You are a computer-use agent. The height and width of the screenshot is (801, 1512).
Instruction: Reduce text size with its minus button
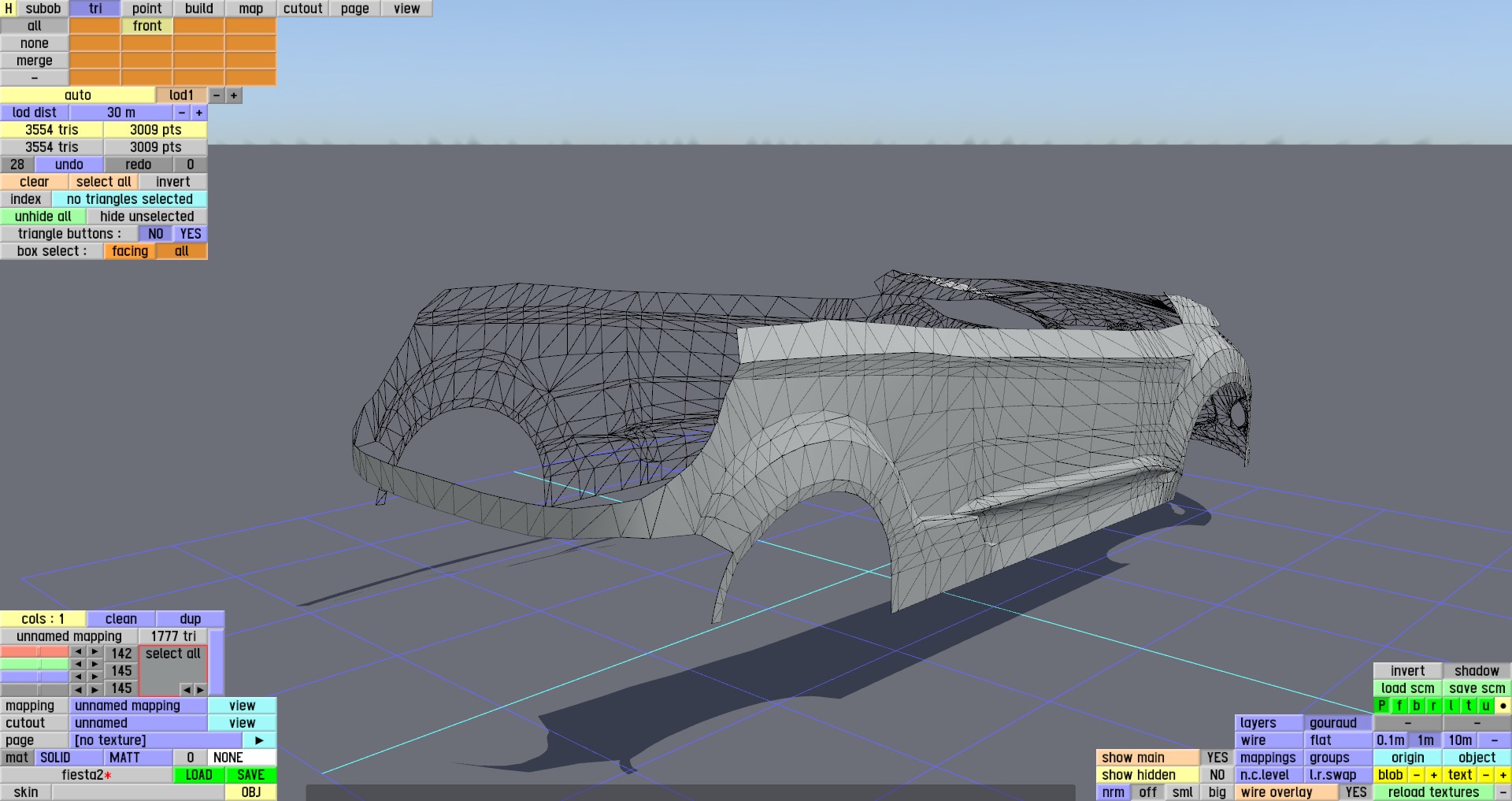(x=1486, y=775)
